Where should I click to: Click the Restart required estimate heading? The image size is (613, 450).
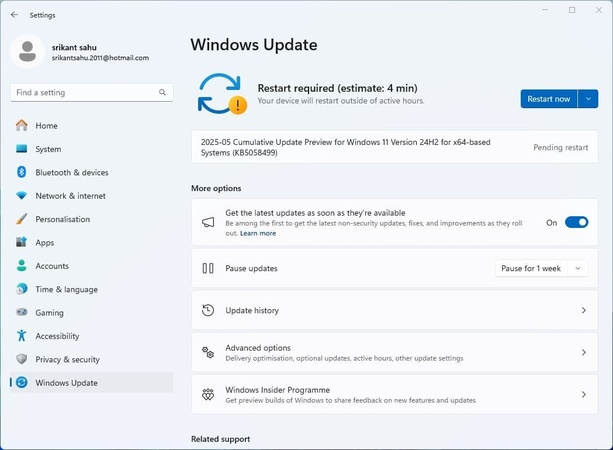pyautogui.click(x=337, y=88)
